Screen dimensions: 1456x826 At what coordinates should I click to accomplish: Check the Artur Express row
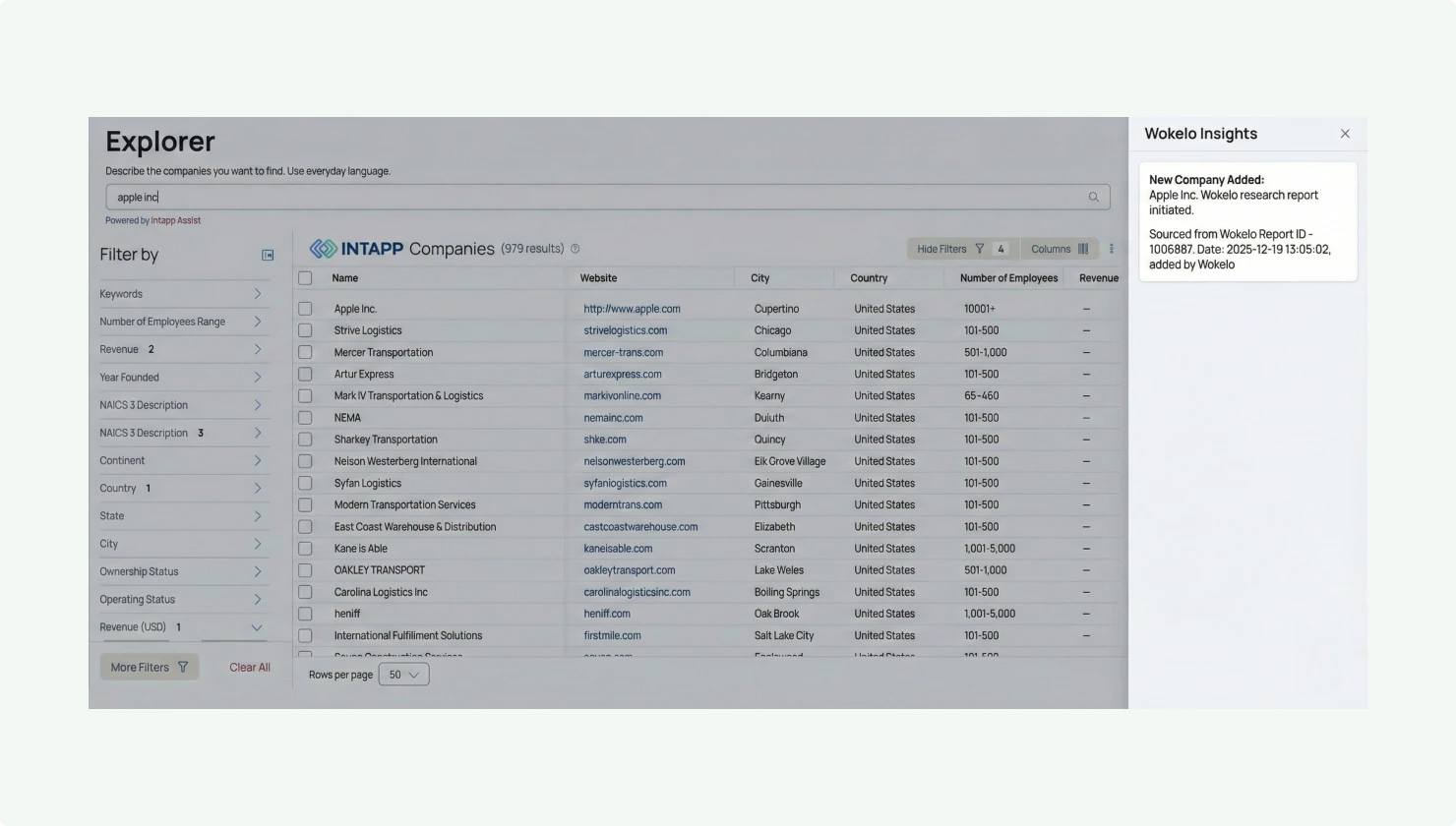tap(305, 374)
